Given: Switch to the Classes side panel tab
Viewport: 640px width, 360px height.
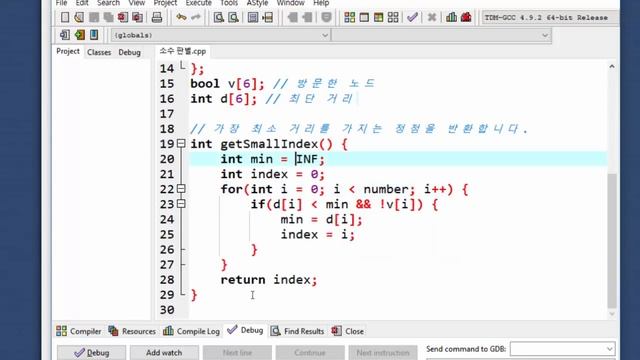Looking at the screenshot, I should pos(99,52).
